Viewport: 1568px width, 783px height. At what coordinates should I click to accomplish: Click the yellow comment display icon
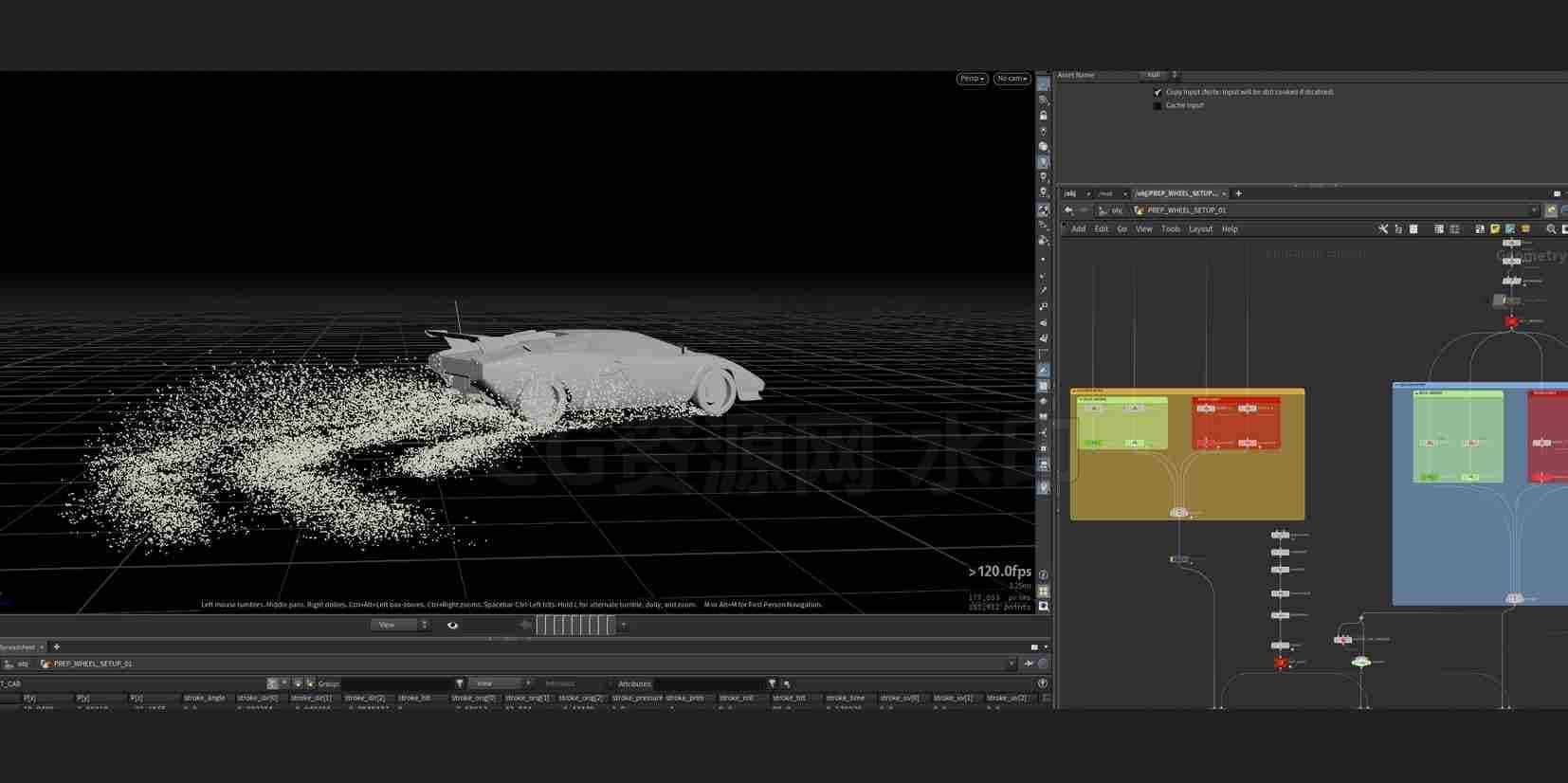[x=1525, y=229]
